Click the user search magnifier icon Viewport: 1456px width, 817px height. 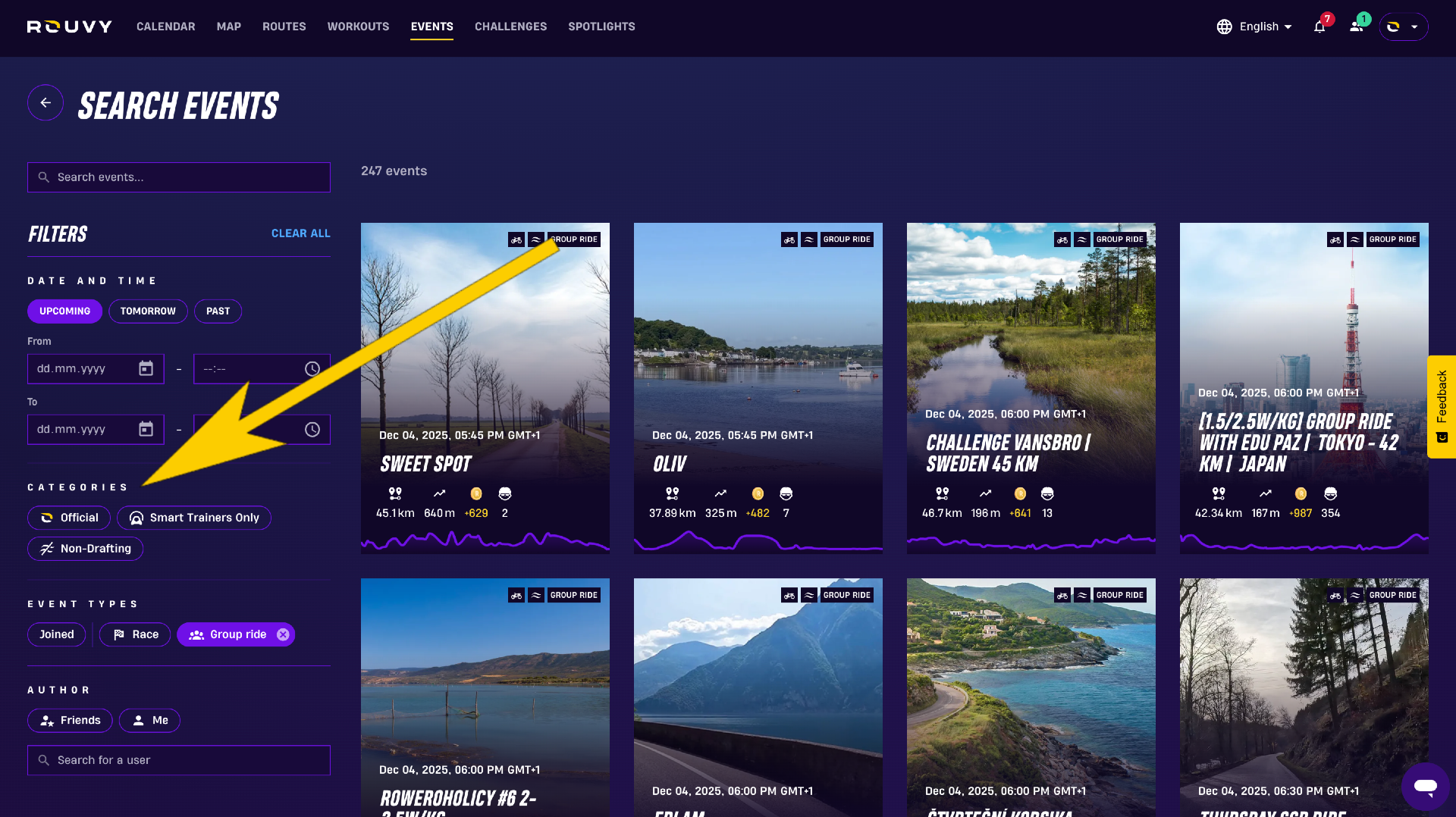tap(44, 760)
